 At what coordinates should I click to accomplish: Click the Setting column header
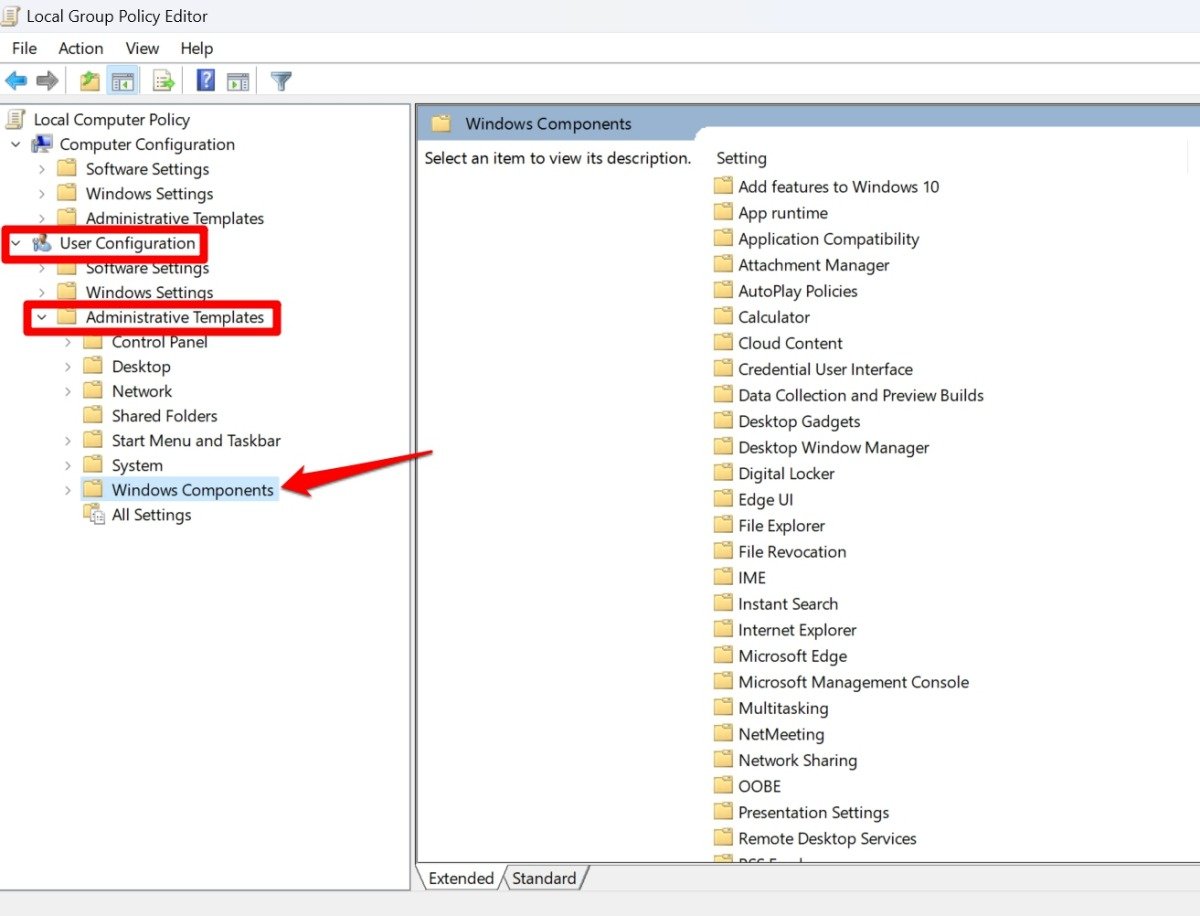pyautogui.click(x=741, y=158)
